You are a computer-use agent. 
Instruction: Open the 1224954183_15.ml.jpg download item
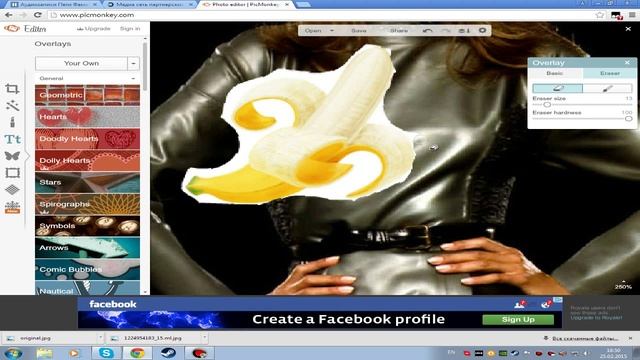point(153,338)
